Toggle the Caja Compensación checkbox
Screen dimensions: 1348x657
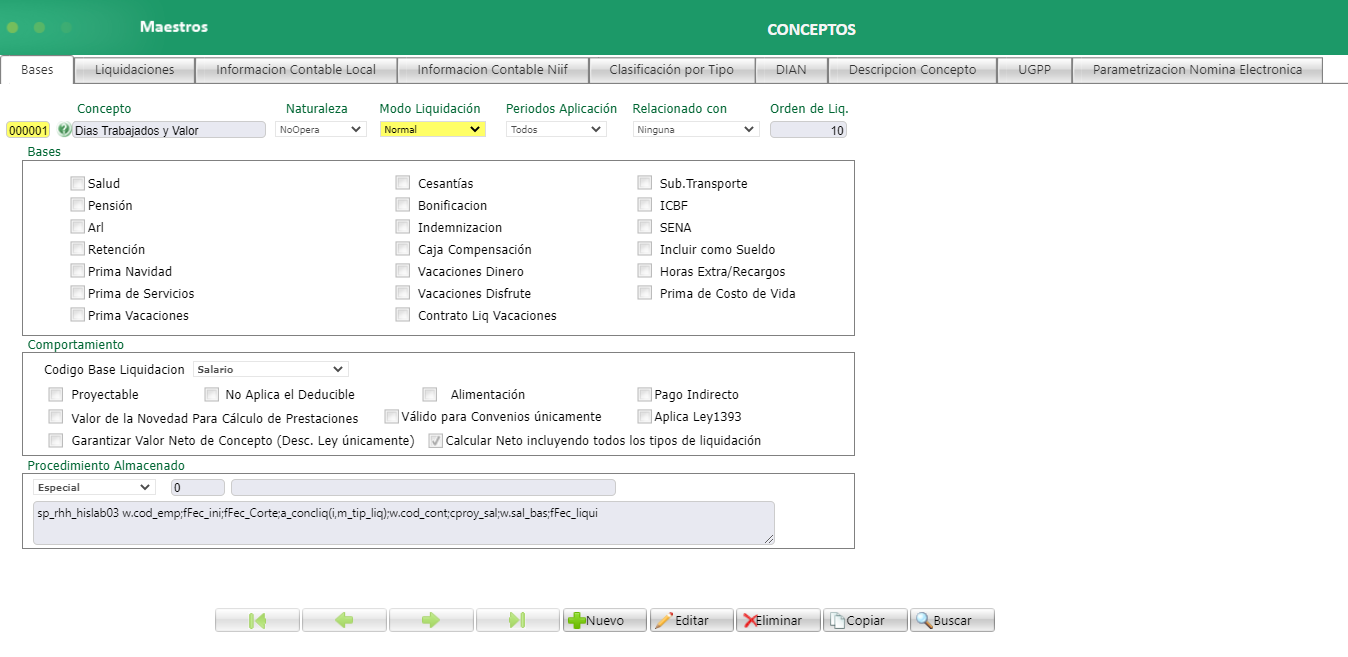pos(403,249)
